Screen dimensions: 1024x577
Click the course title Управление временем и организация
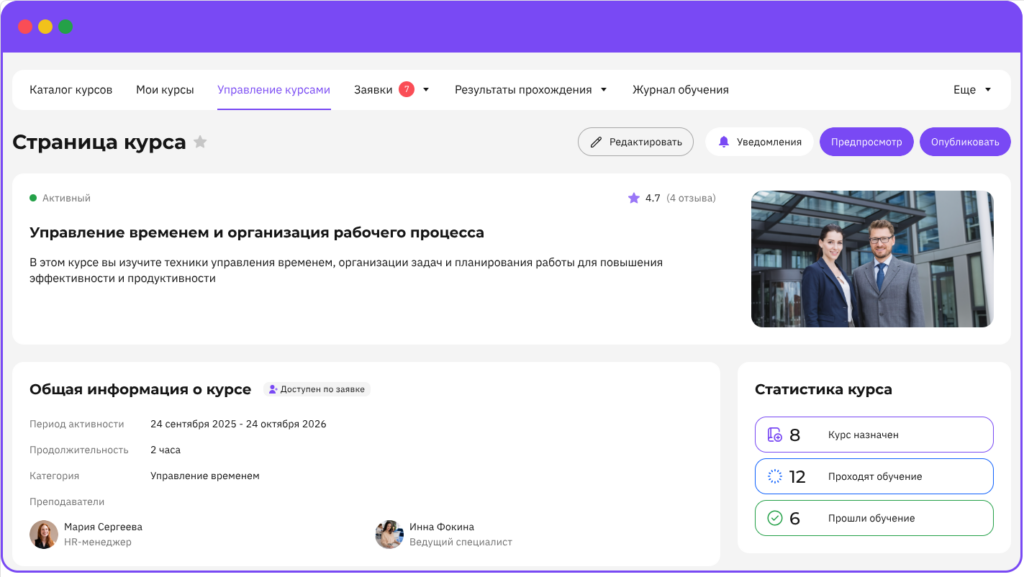tap(257, 232)
